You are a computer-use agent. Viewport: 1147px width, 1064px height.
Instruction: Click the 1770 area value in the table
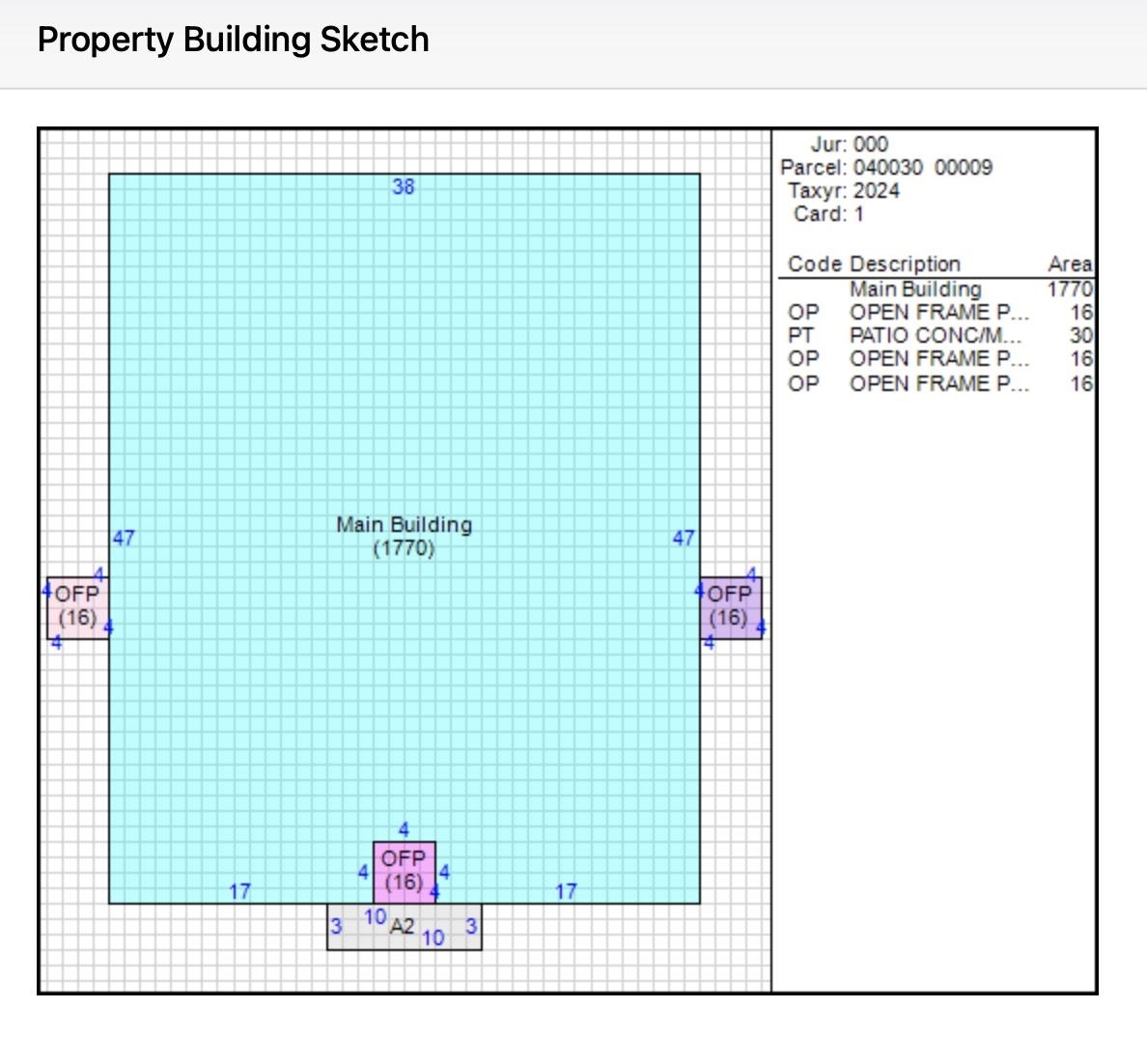tap(1070, 290)
